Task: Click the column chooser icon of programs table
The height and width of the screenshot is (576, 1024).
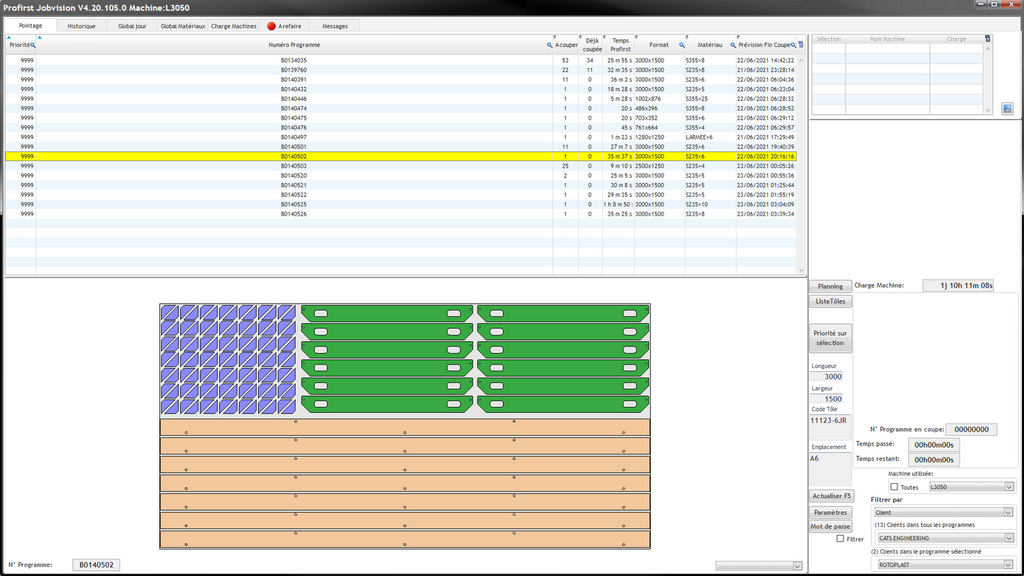Action: 801,44
